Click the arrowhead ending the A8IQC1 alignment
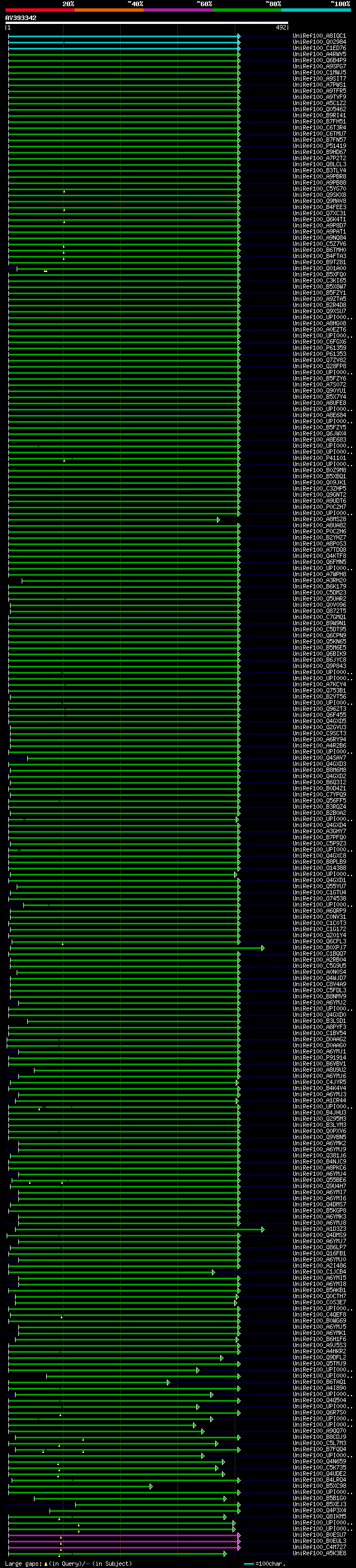This screenshot has width=356, height=1568. (x=239, y=37)
